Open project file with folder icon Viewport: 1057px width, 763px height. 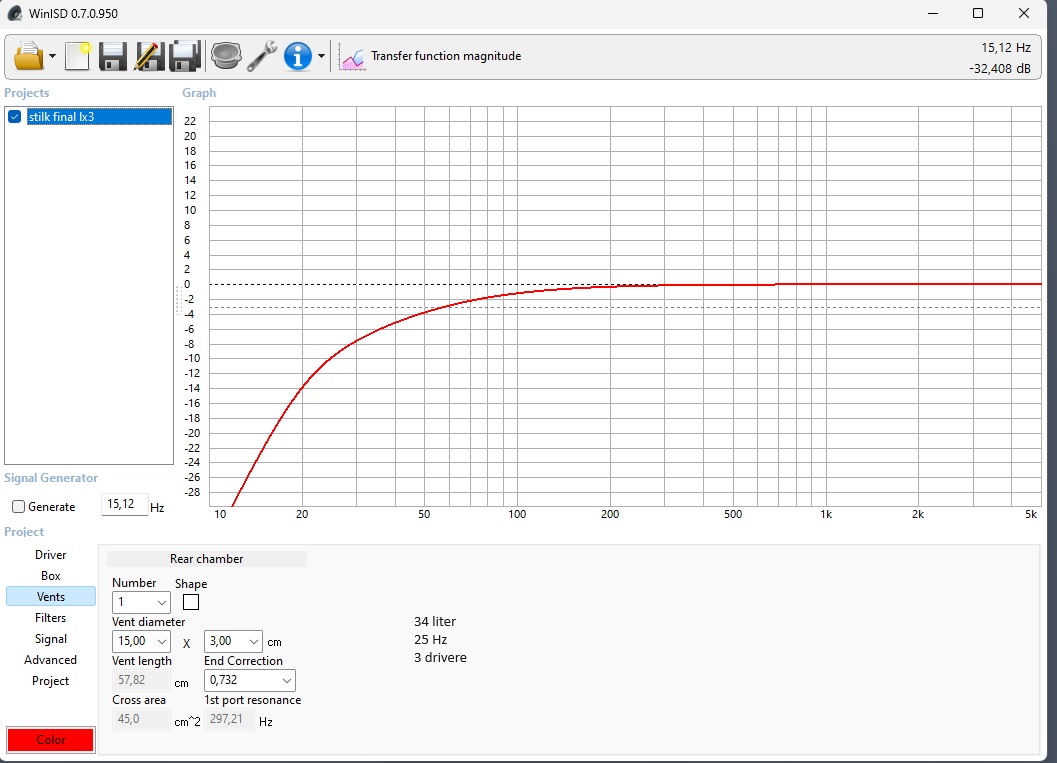(x=28, y=57)
